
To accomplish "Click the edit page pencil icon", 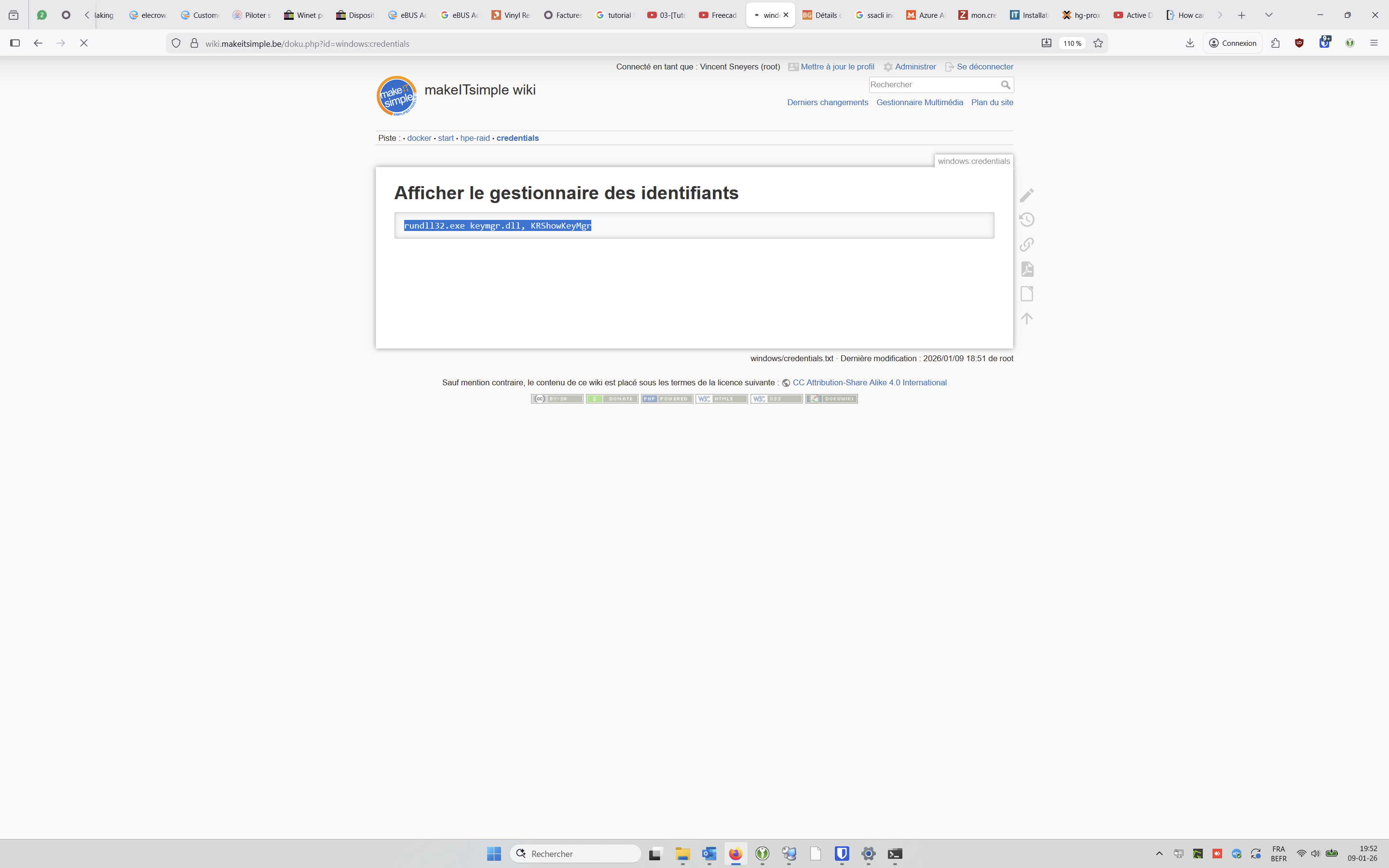I will (x=1026, y=195).
